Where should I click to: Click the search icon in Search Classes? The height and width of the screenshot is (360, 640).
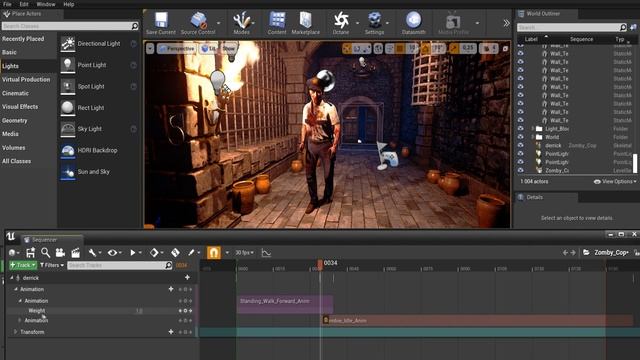[x=135, y=26]
